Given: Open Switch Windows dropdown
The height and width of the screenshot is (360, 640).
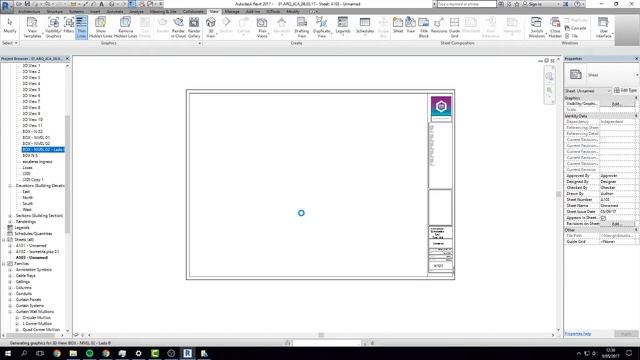Looking at the screenshot, I should point(536,27).
